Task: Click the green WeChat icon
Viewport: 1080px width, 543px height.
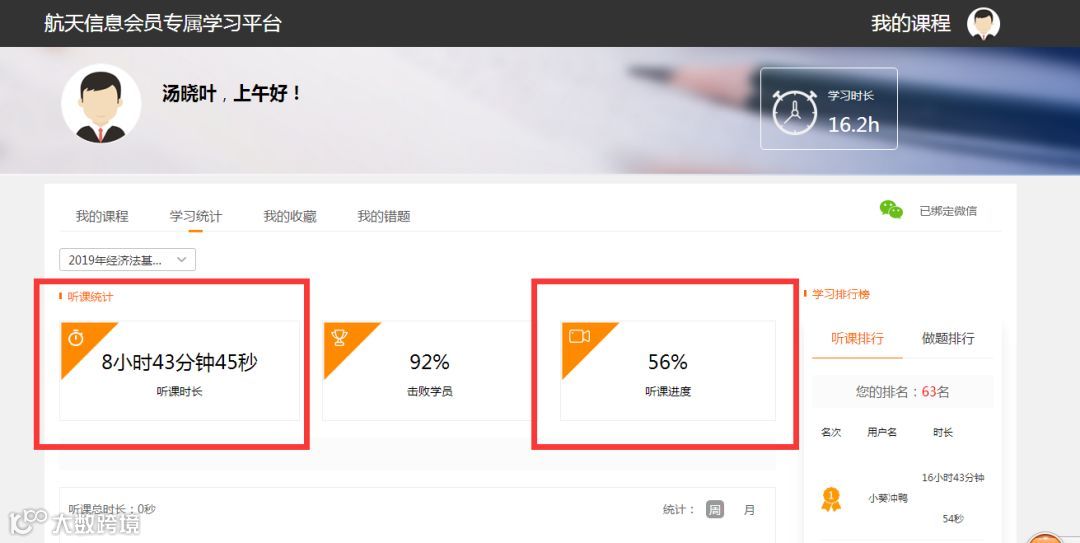Action: pyautogui.click(x=891, y=209)
